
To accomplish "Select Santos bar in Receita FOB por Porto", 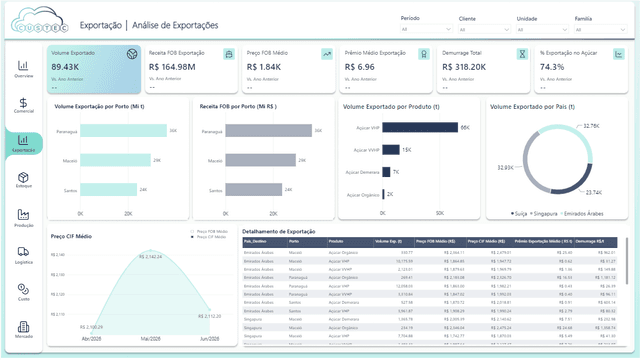I will pos(253,189).
